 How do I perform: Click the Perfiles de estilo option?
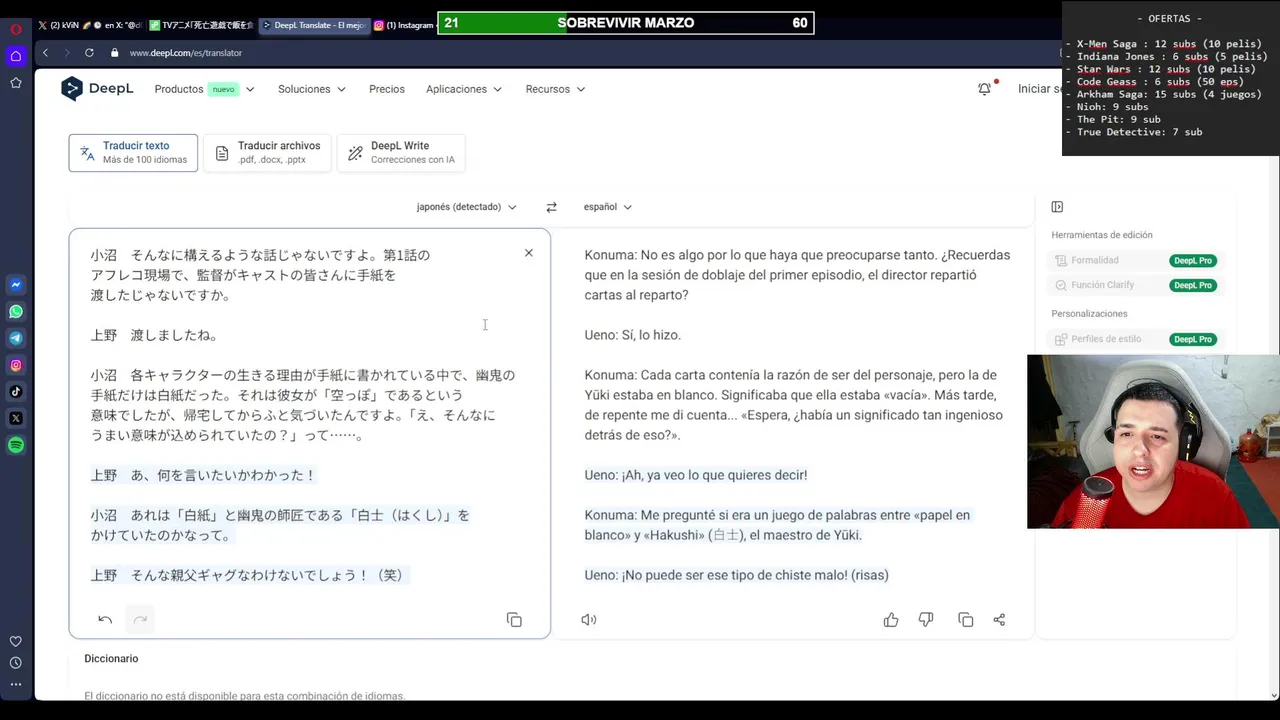1098,339
